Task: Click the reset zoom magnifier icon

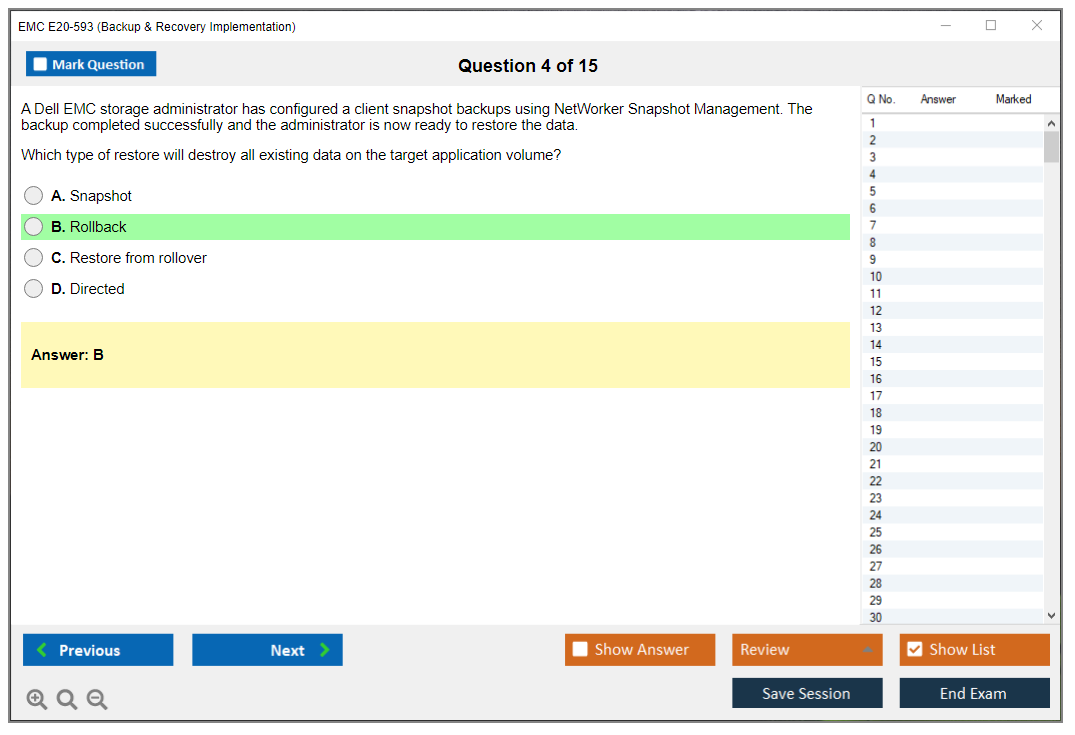Action: (67, 700)
